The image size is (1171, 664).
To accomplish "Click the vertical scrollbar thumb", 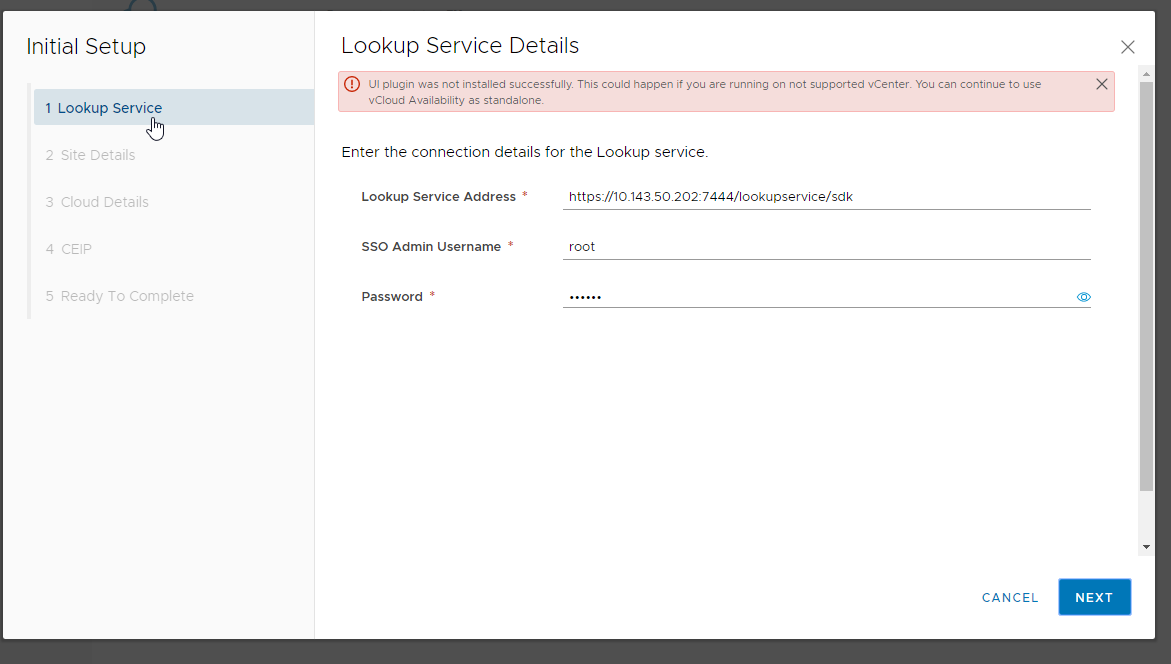I will (x=1146, y=280).
